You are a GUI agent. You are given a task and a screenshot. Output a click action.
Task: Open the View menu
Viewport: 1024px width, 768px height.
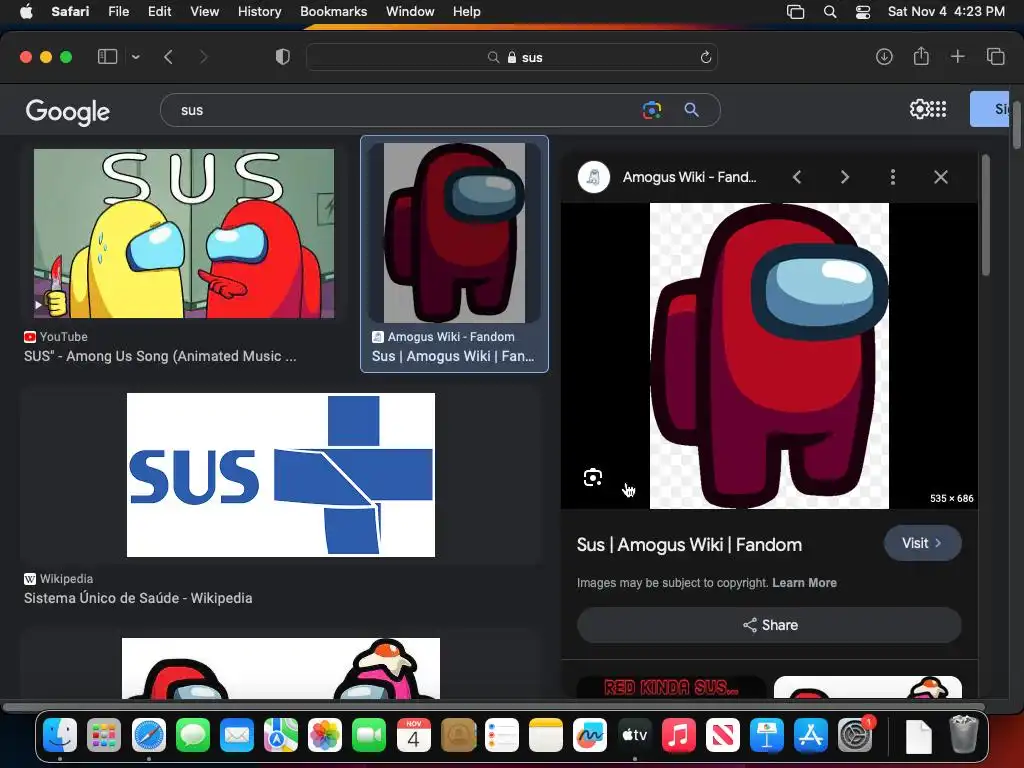point(204,11)
